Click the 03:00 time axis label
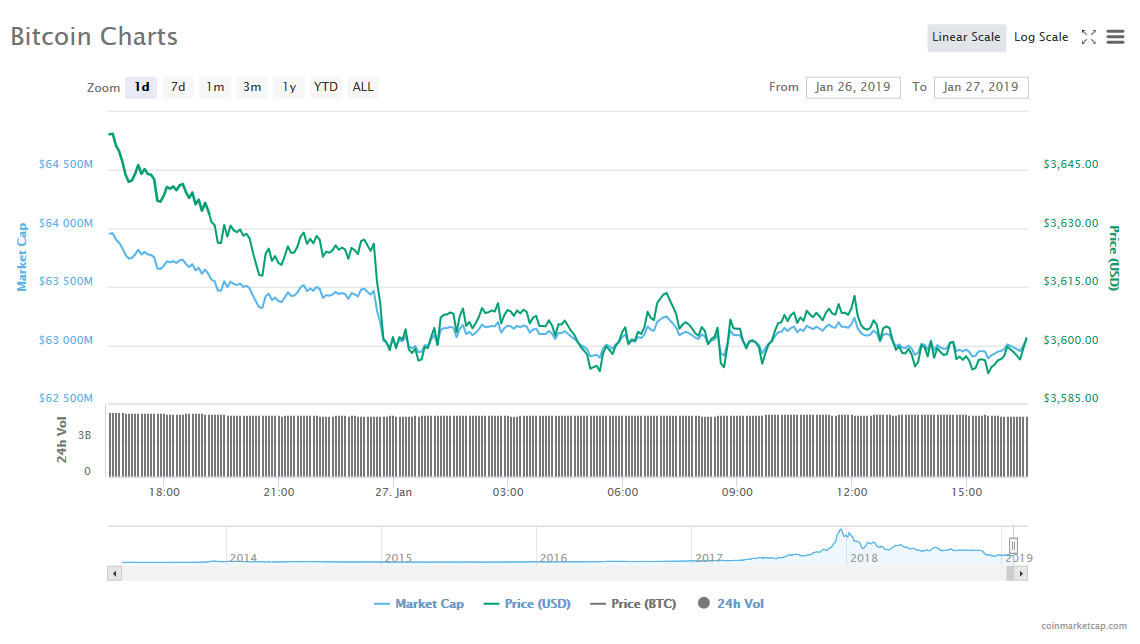 click(508, 492)
